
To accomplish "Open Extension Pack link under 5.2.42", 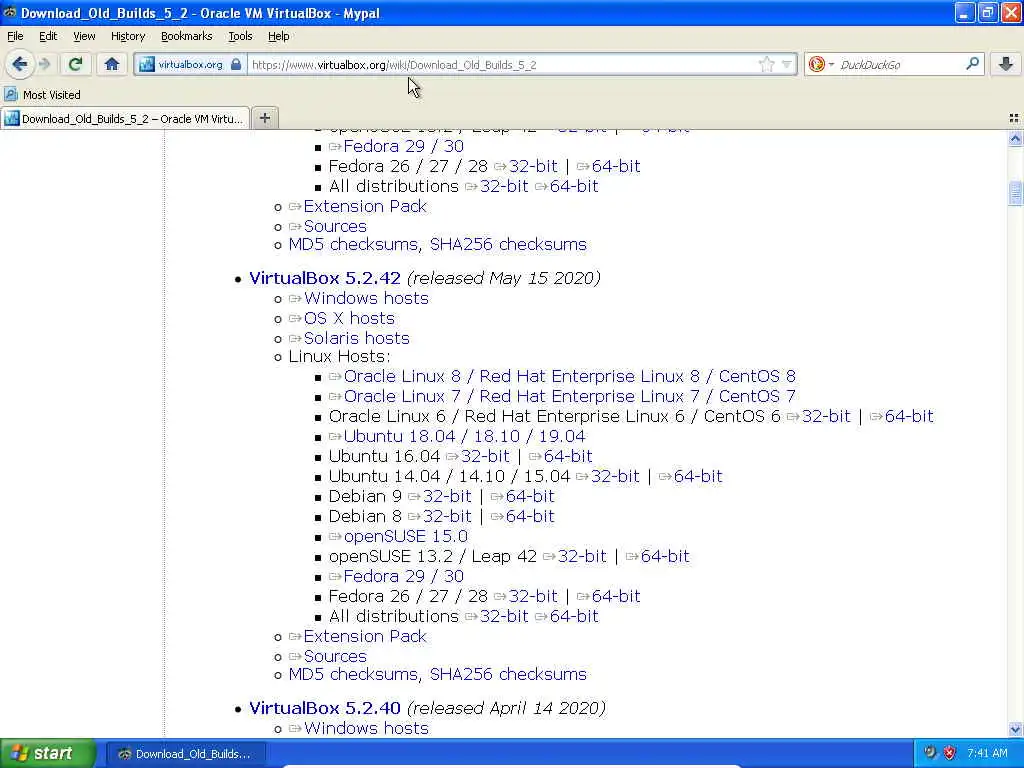I will 365,637.
